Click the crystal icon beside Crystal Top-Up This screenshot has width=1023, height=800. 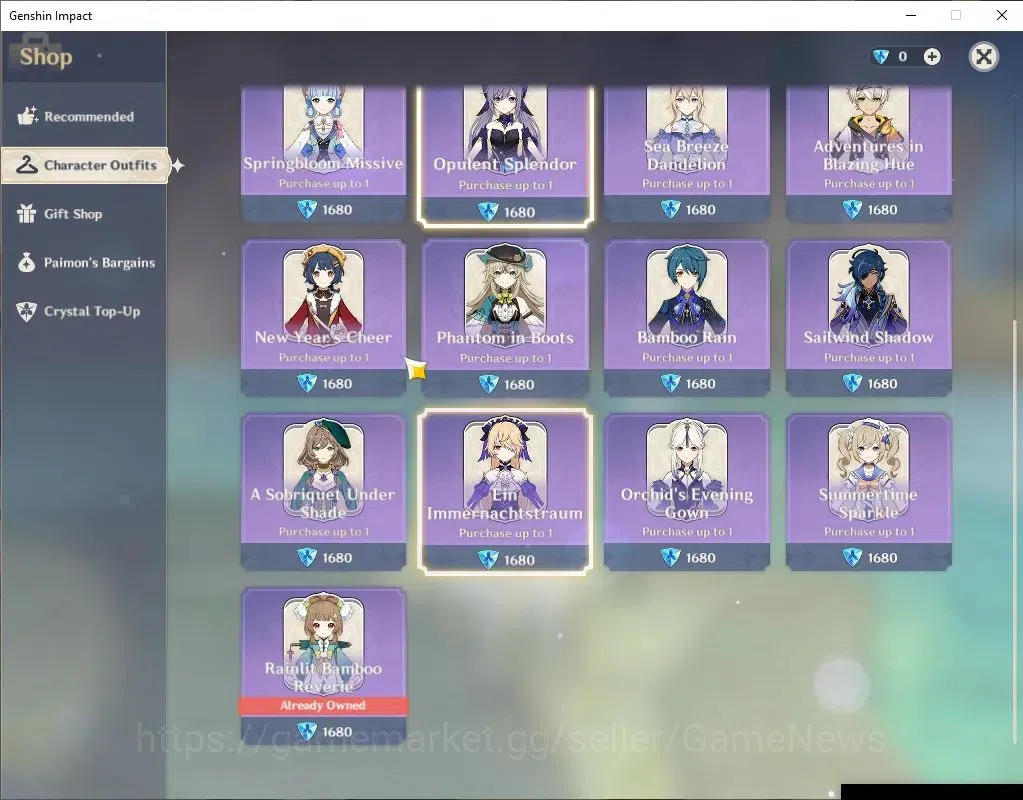pyautogui.click(x=27, y=311)
